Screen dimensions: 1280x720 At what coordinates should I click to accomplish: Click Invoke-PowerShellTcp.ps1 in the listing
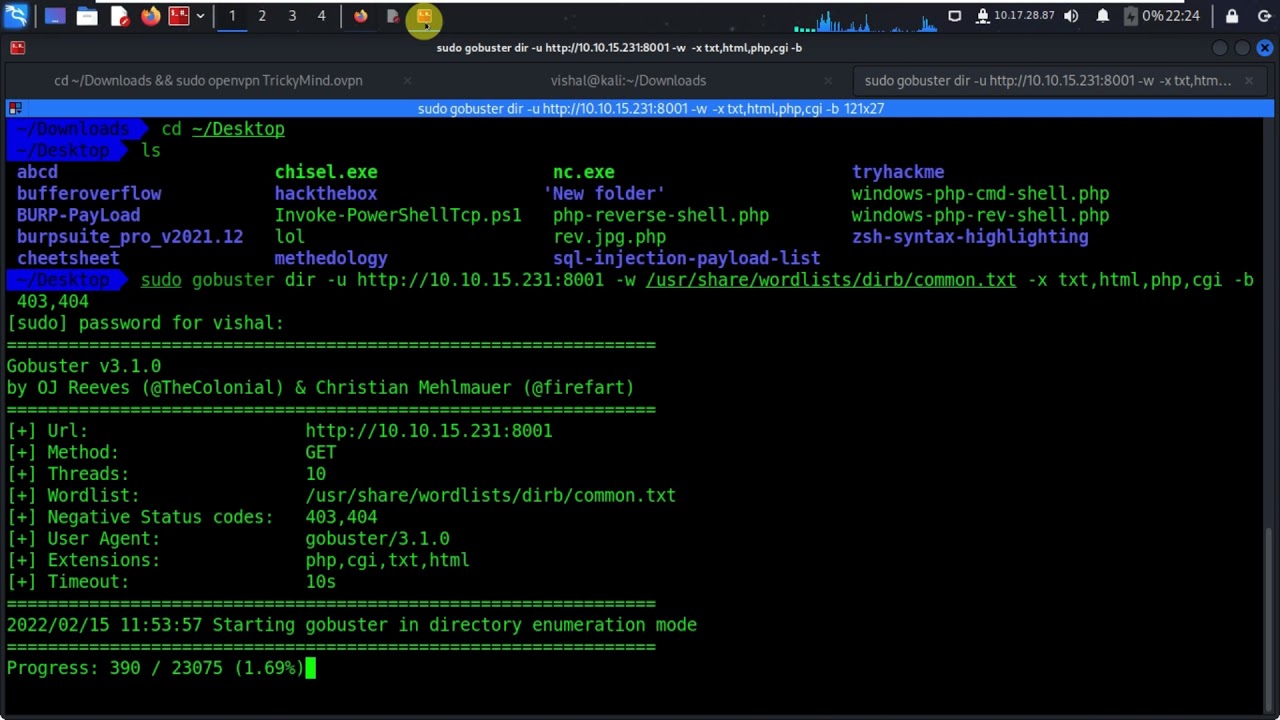pos(398,215)
